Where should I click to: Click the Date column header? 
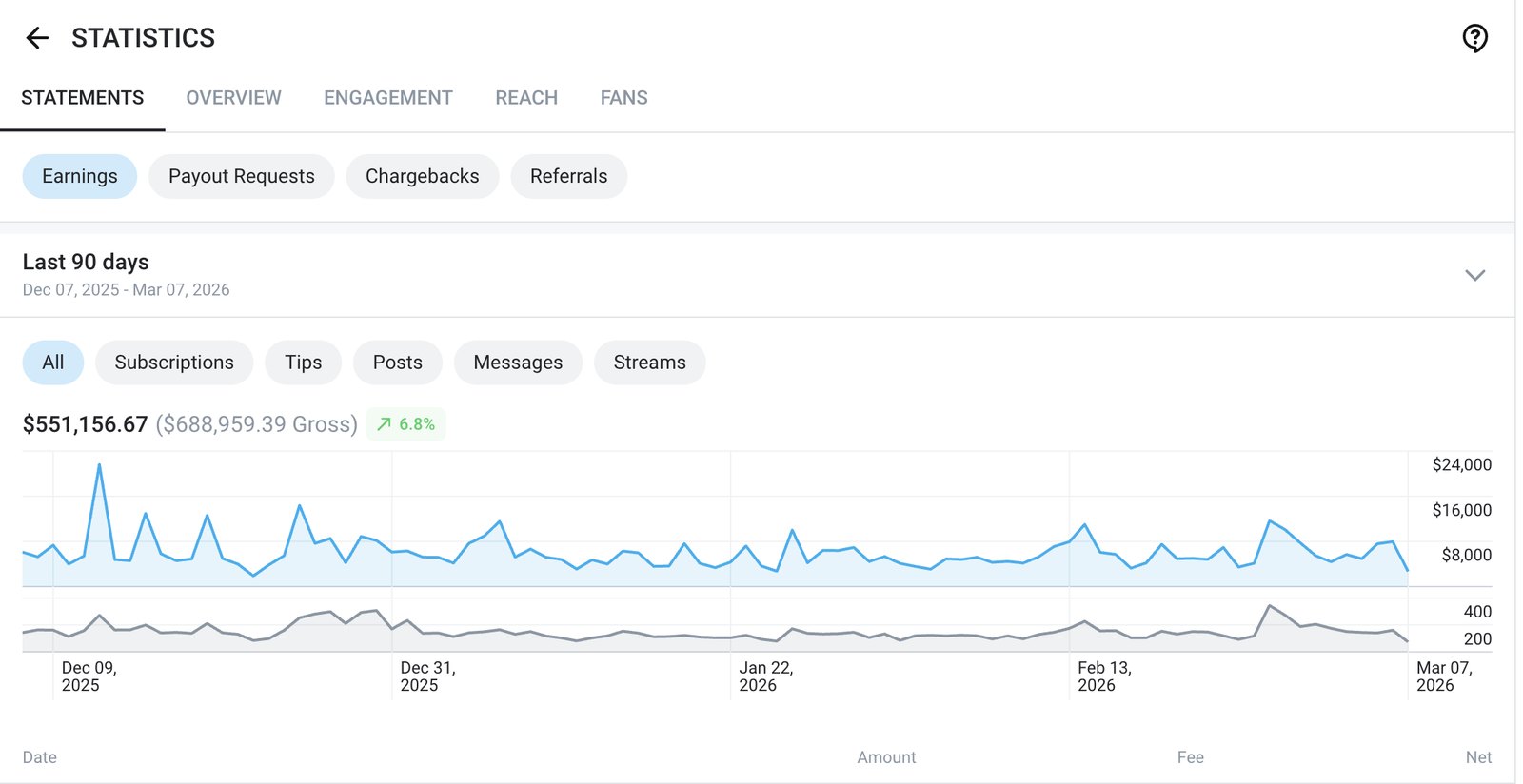coord(40,757)
